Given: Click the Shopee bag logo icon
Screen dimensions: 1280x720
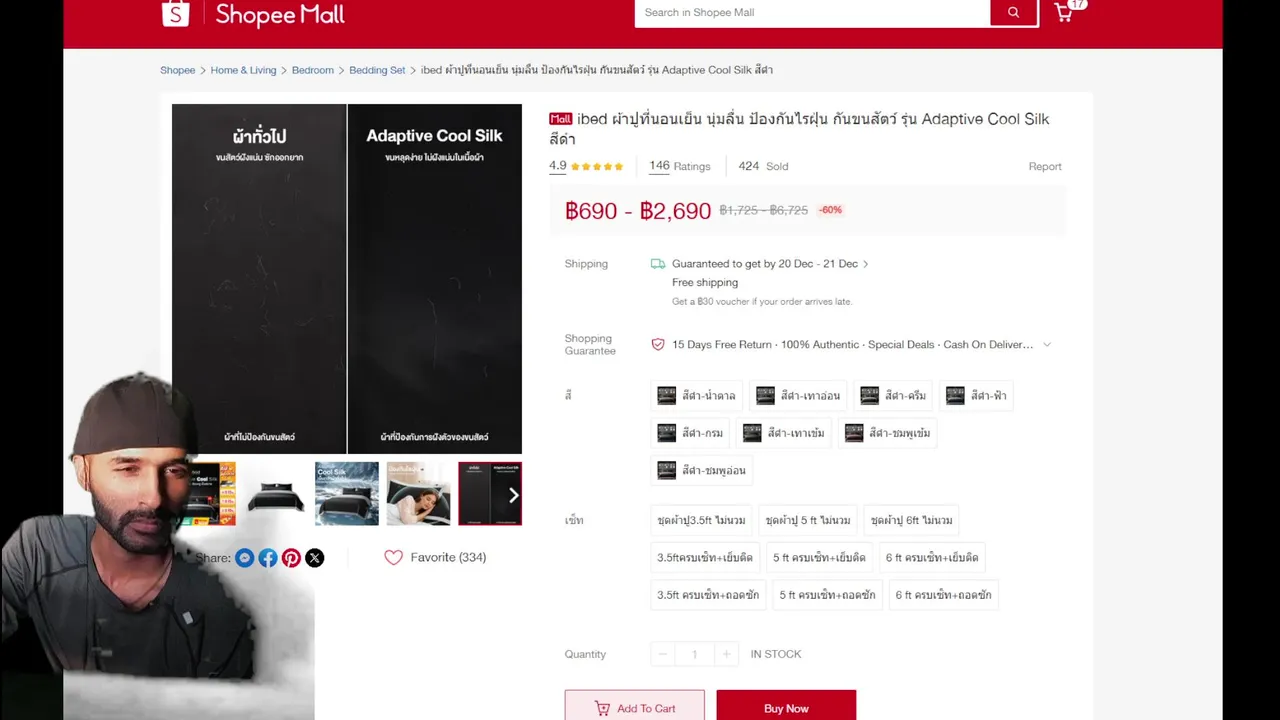Looking at the screenshot, I should [175, 13].
